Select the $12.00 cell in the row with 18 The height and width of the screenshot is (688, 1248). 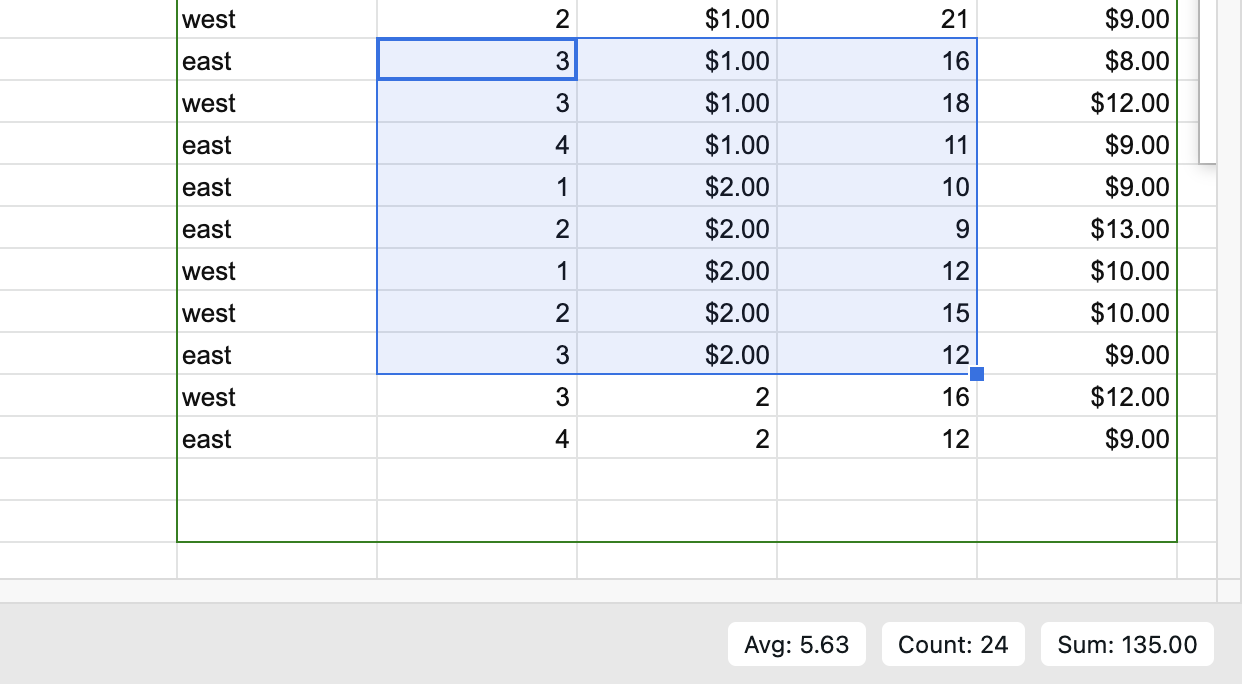click(1077, 103)
